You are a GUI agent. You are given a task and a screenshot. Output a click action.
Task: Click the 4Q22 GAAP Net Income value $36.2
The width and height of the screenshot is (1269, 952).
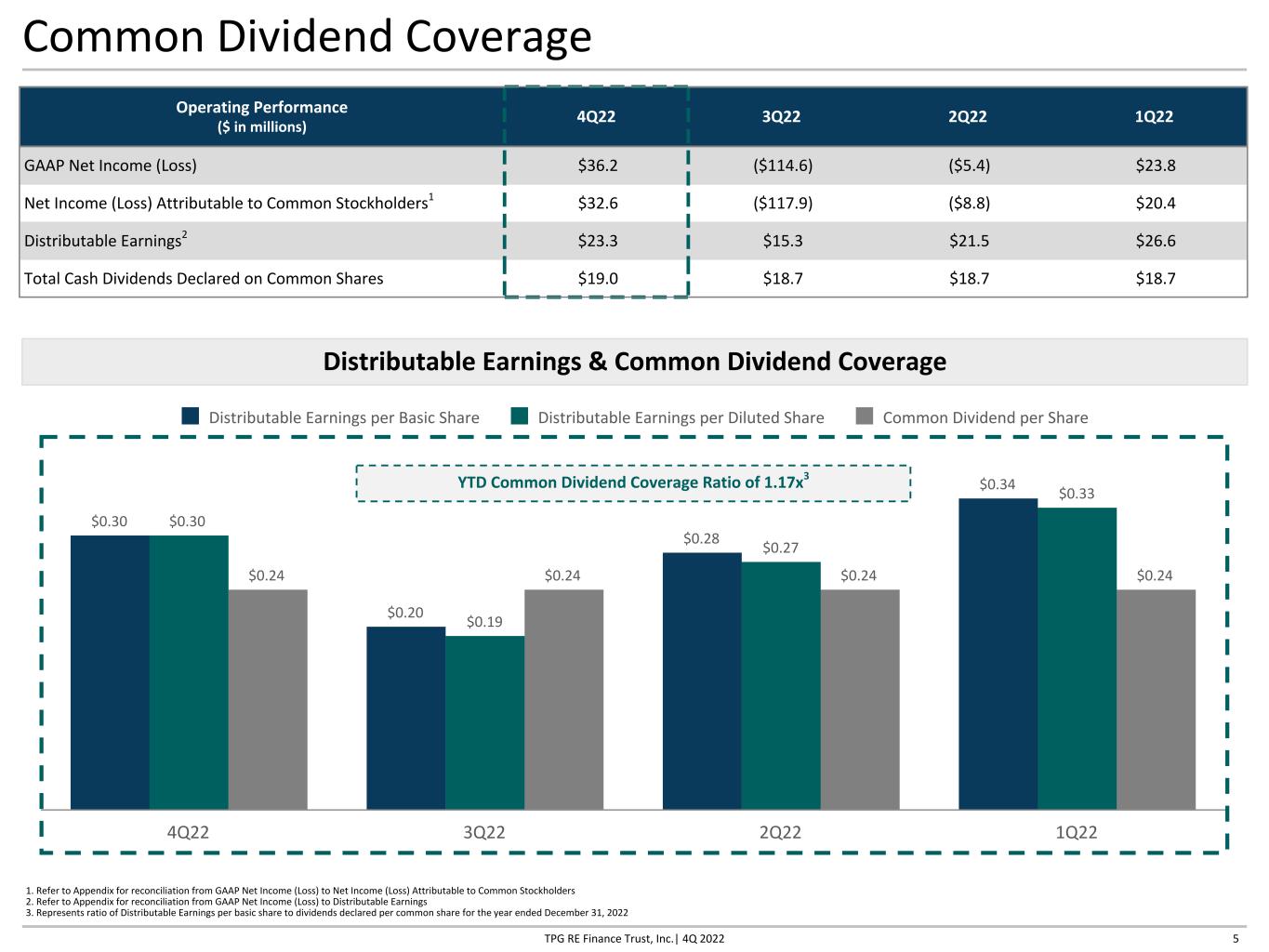tap(598, 165)
